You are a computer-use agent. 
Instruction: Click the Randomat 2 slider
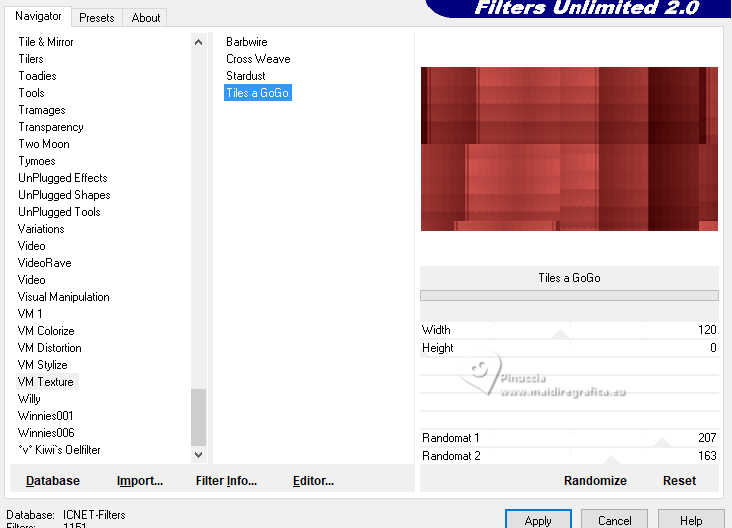[x=569, y=456]
